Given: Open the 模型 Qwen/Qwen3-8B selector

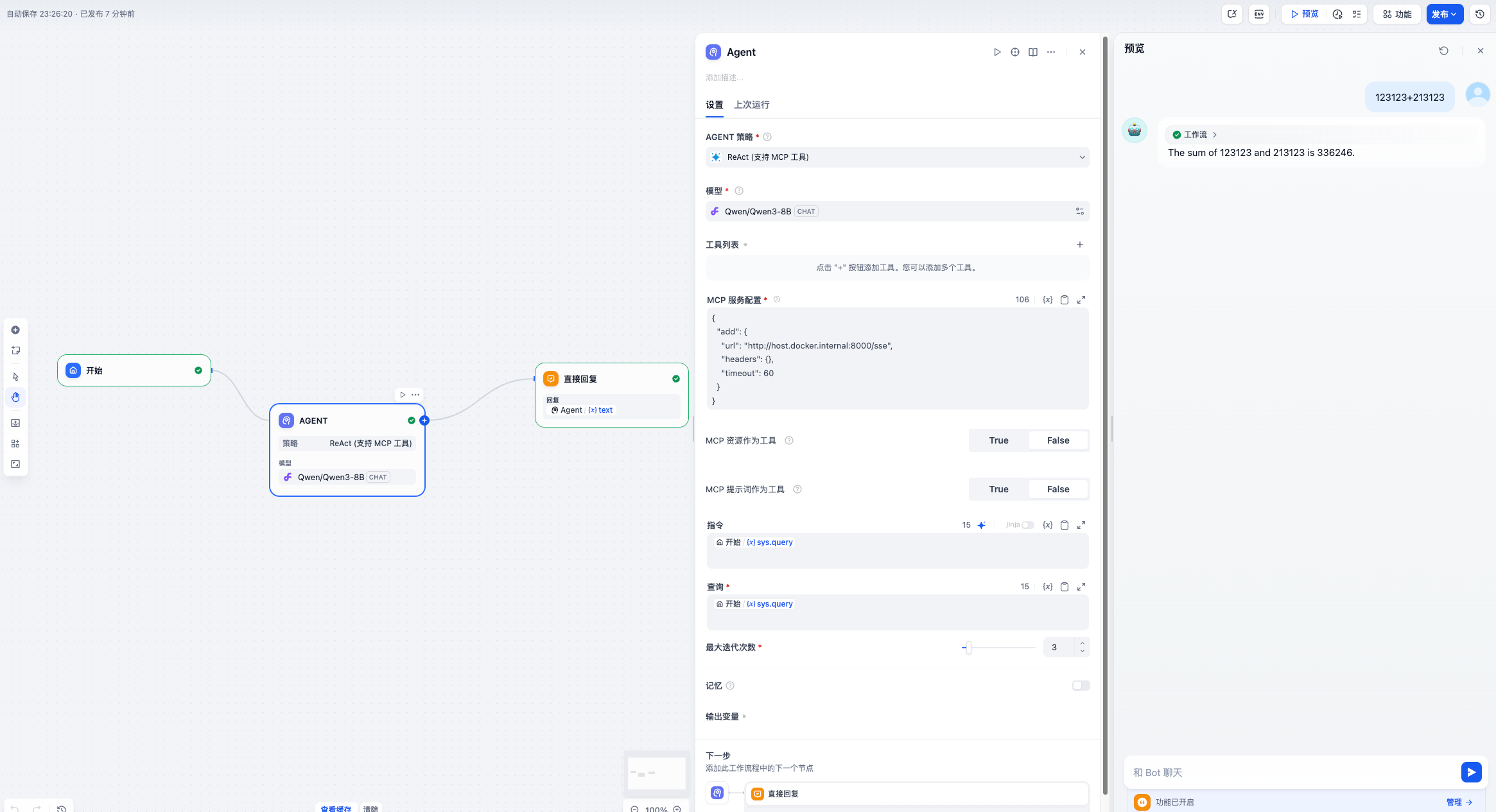Looking at the screenshot, I should pyautogui.click(x=898, y=211).
